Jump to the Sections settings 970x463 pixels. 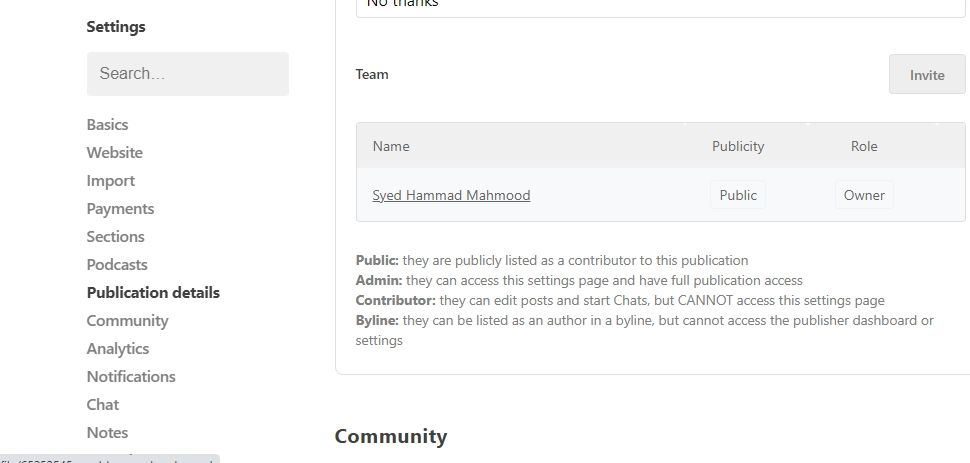(115, 237)
